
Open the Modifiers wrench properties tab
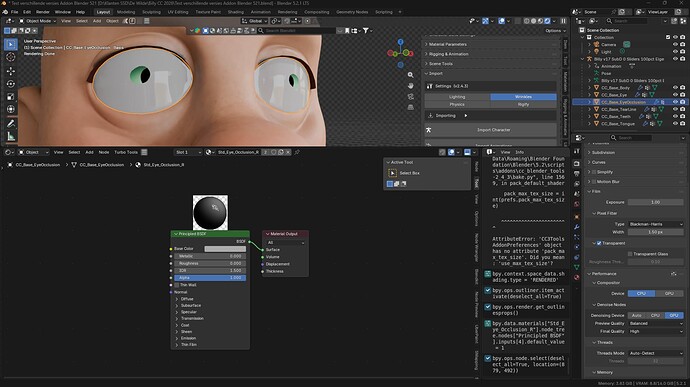576,227
